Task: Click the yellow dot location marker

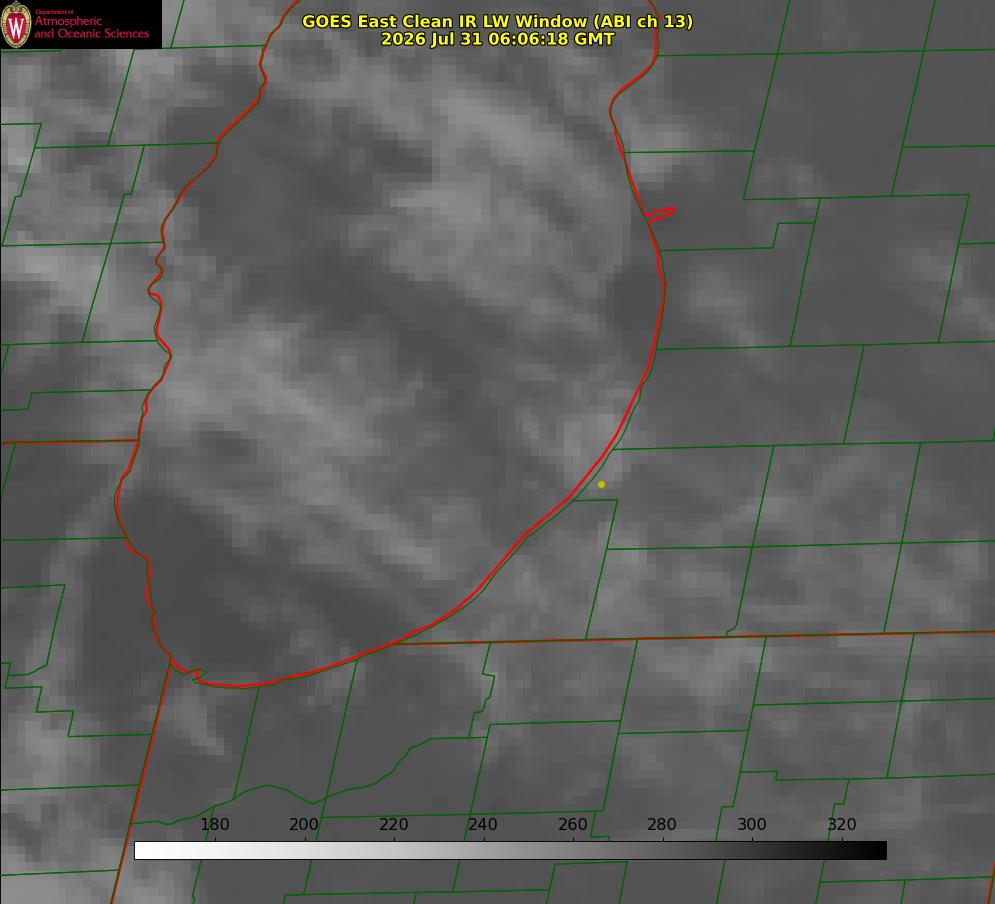Action: (601, 485)
